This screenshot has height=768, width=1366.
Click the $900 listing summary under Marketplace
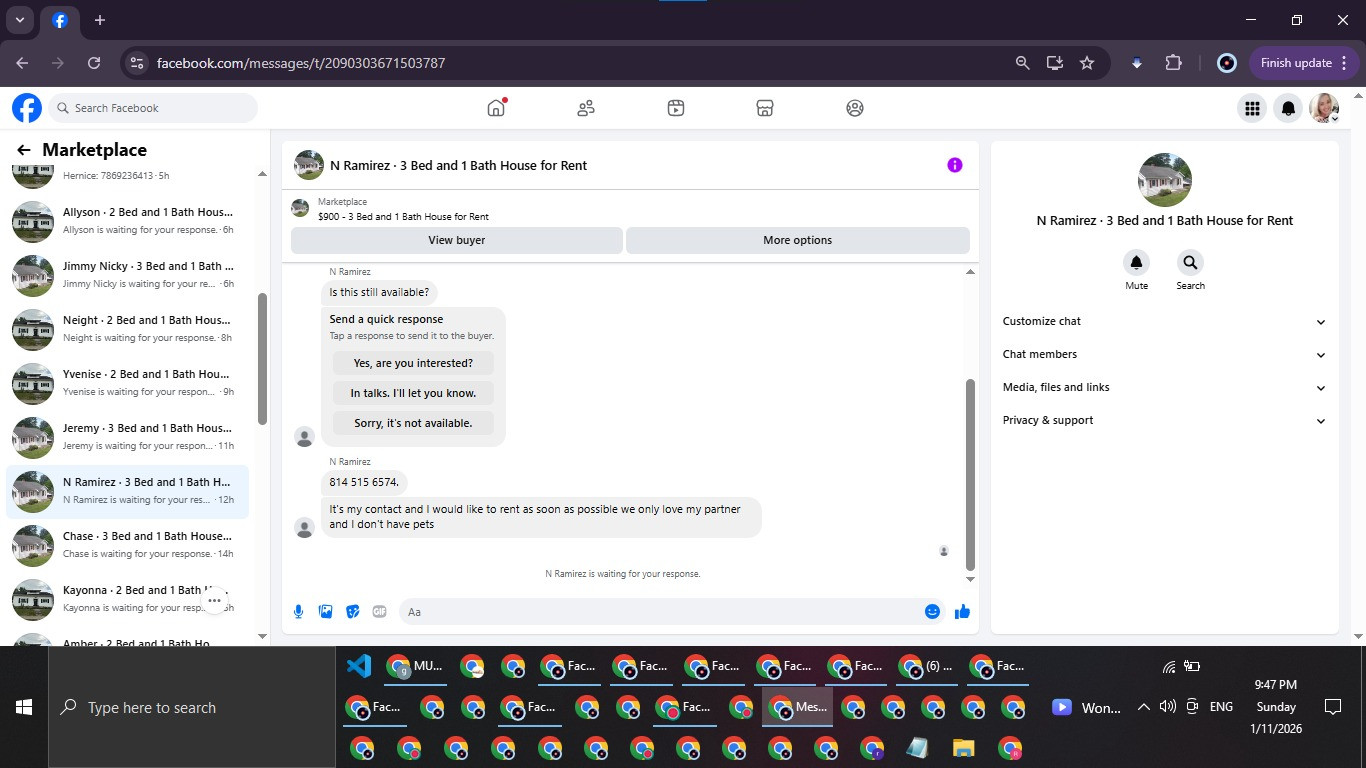click(x=403, y=217)
